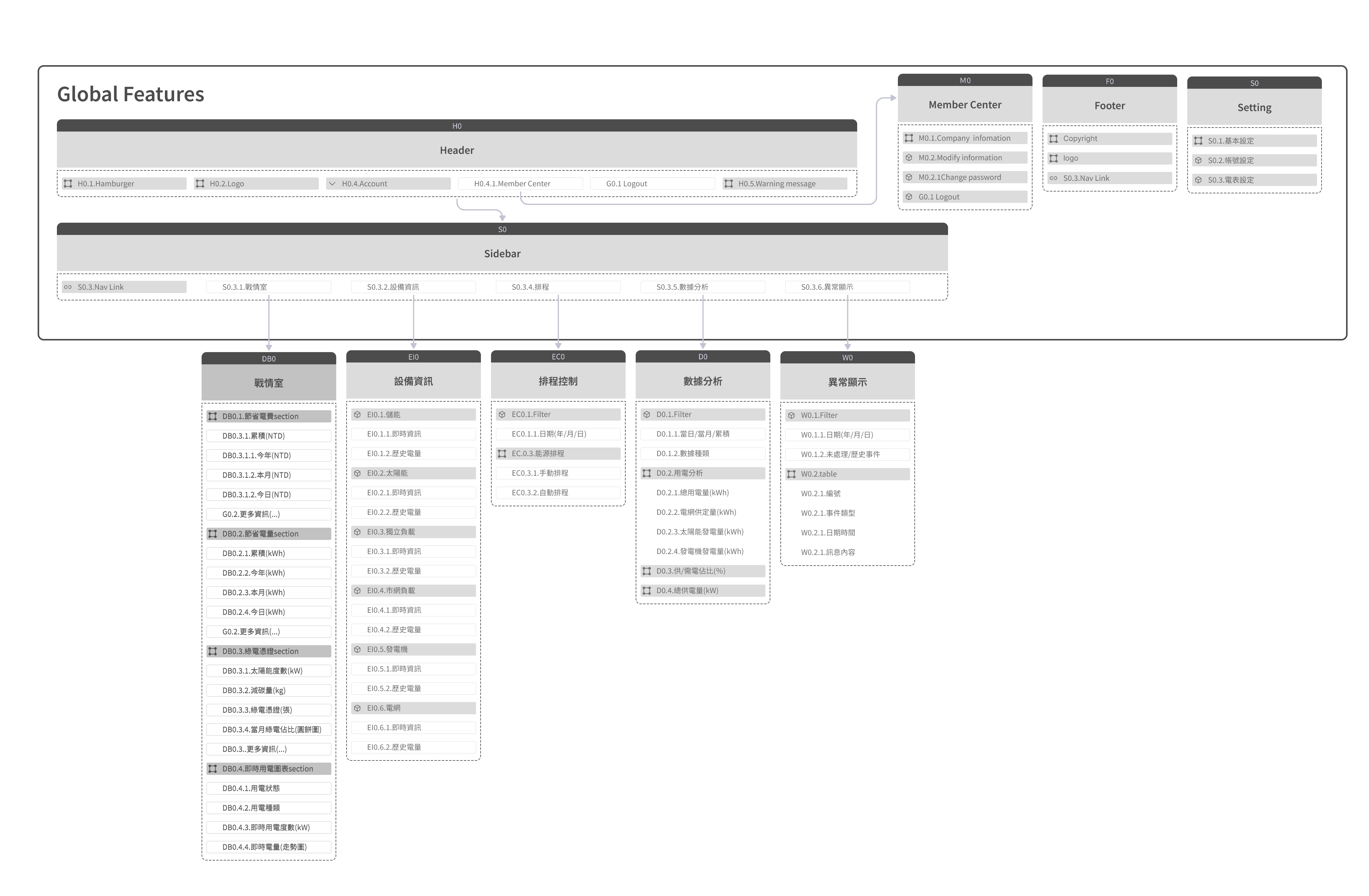Click the cube icon on EI0.6.電網
Screen dimensions: 1369x896
(357, 708)
